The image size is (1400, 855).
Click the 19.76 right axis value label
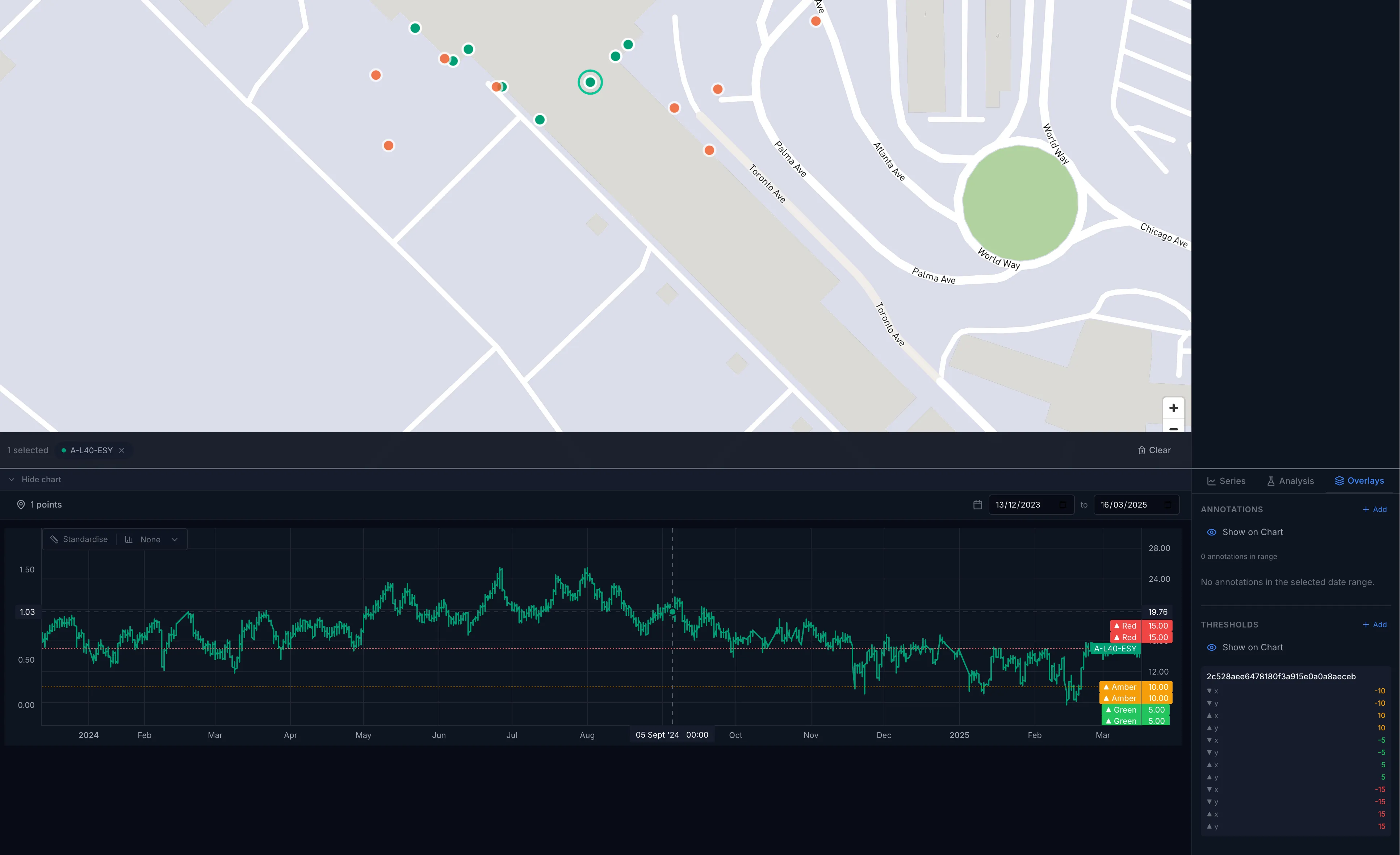click(1157, 612)
